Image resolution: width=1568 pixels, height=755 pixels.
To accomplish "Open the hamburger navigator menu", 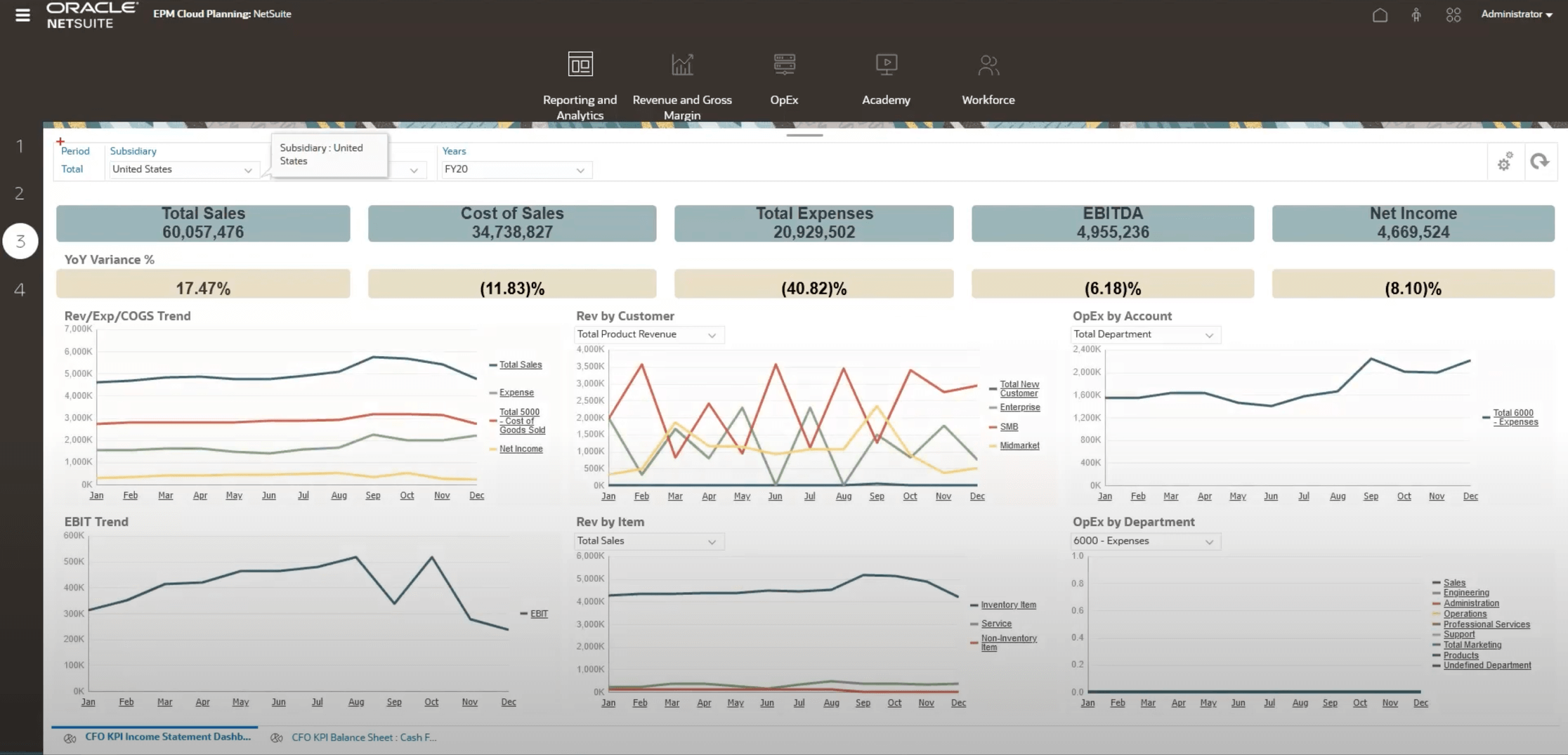I will [x=22, y=15].
